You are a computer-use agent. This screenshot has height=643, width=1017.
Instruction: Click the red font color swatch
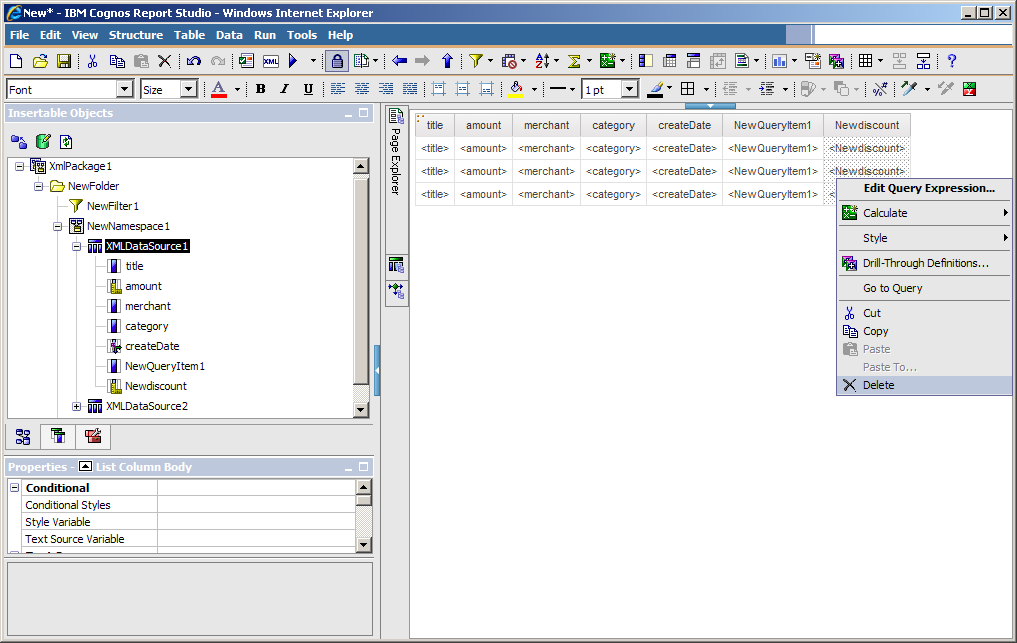219,89
